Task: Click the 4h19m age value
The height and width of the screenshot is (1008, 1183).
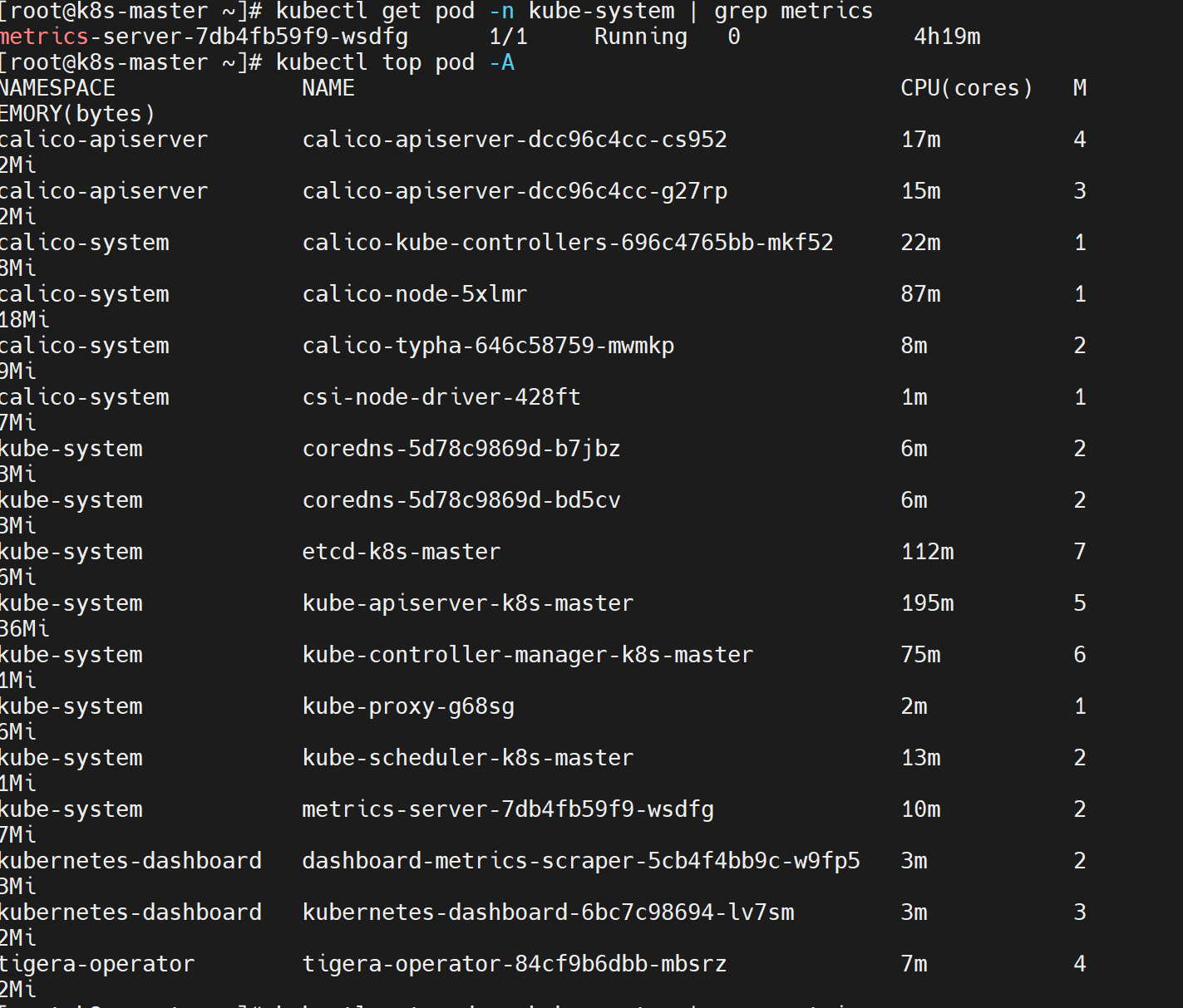Action: click(947, 37)
